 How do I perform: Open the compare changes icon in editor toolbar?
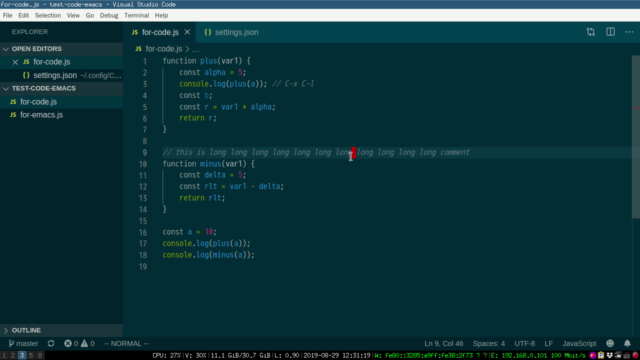[591, 32]
